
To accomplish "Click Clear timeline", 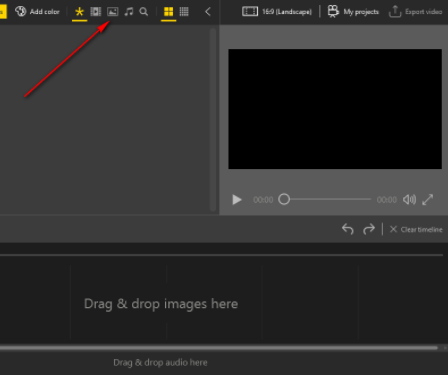I will [416, 229].
